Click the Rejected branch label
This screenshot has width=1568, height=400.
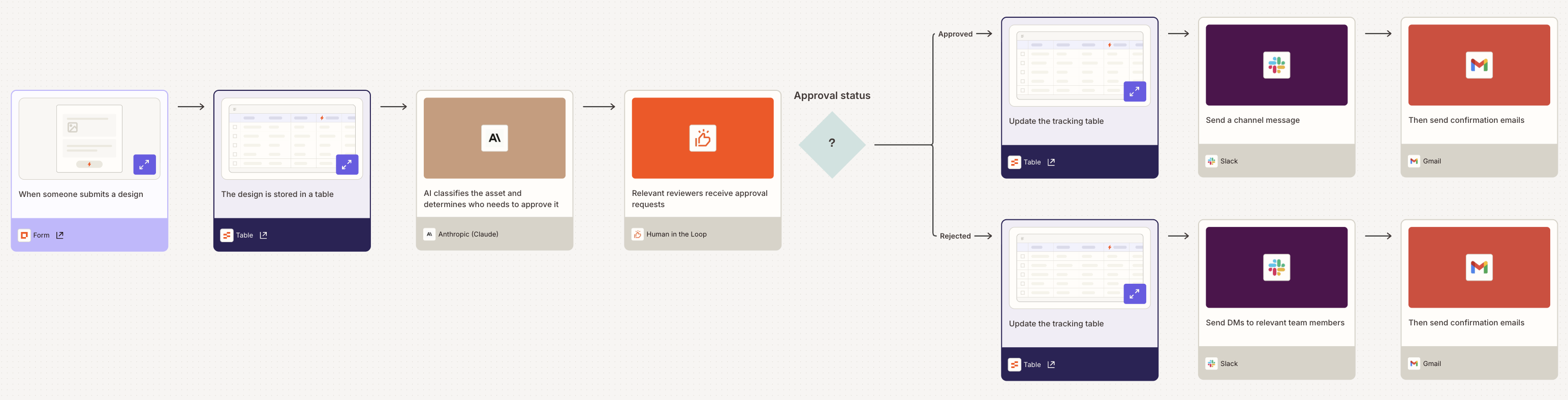(955, 236)
